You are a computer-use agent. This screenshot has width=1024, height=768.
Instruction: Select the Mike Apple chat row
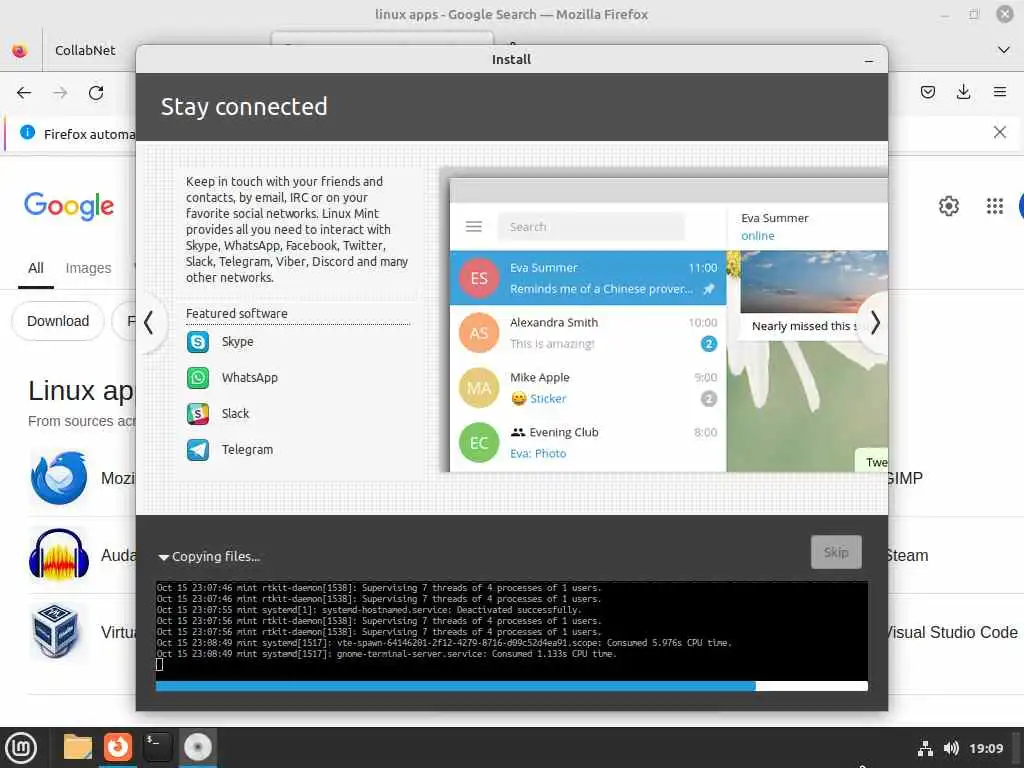pos(588,388)
